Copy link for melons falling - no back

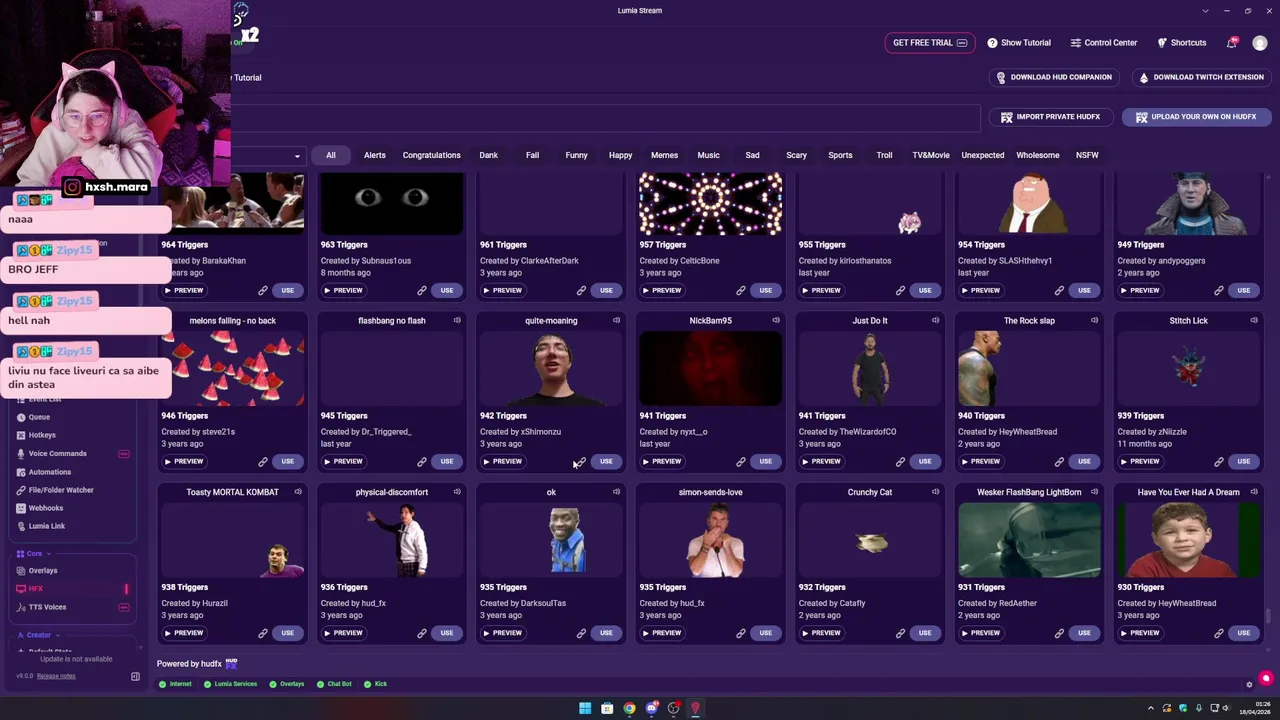coord(263,462)
